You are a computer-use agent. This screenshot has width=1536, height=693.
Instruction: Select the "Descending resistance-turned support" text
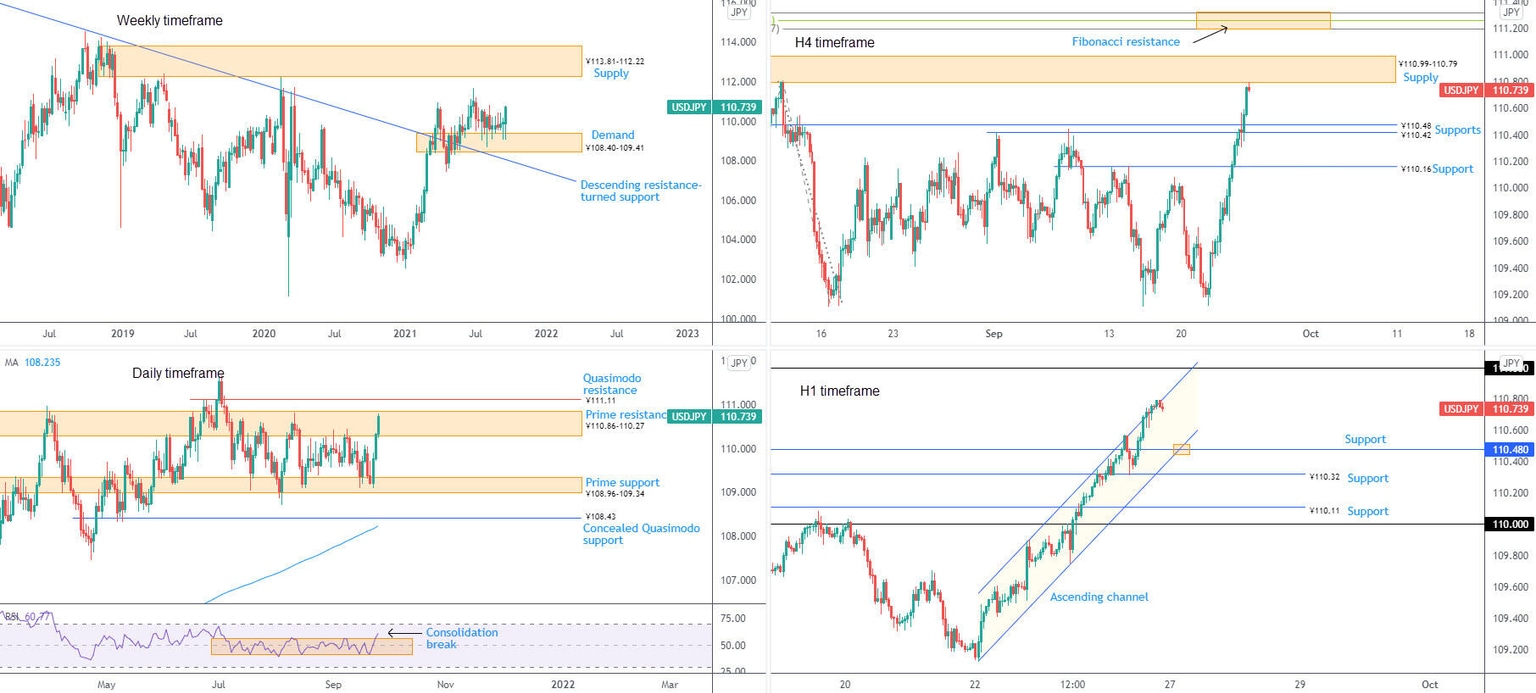[641, 190]
